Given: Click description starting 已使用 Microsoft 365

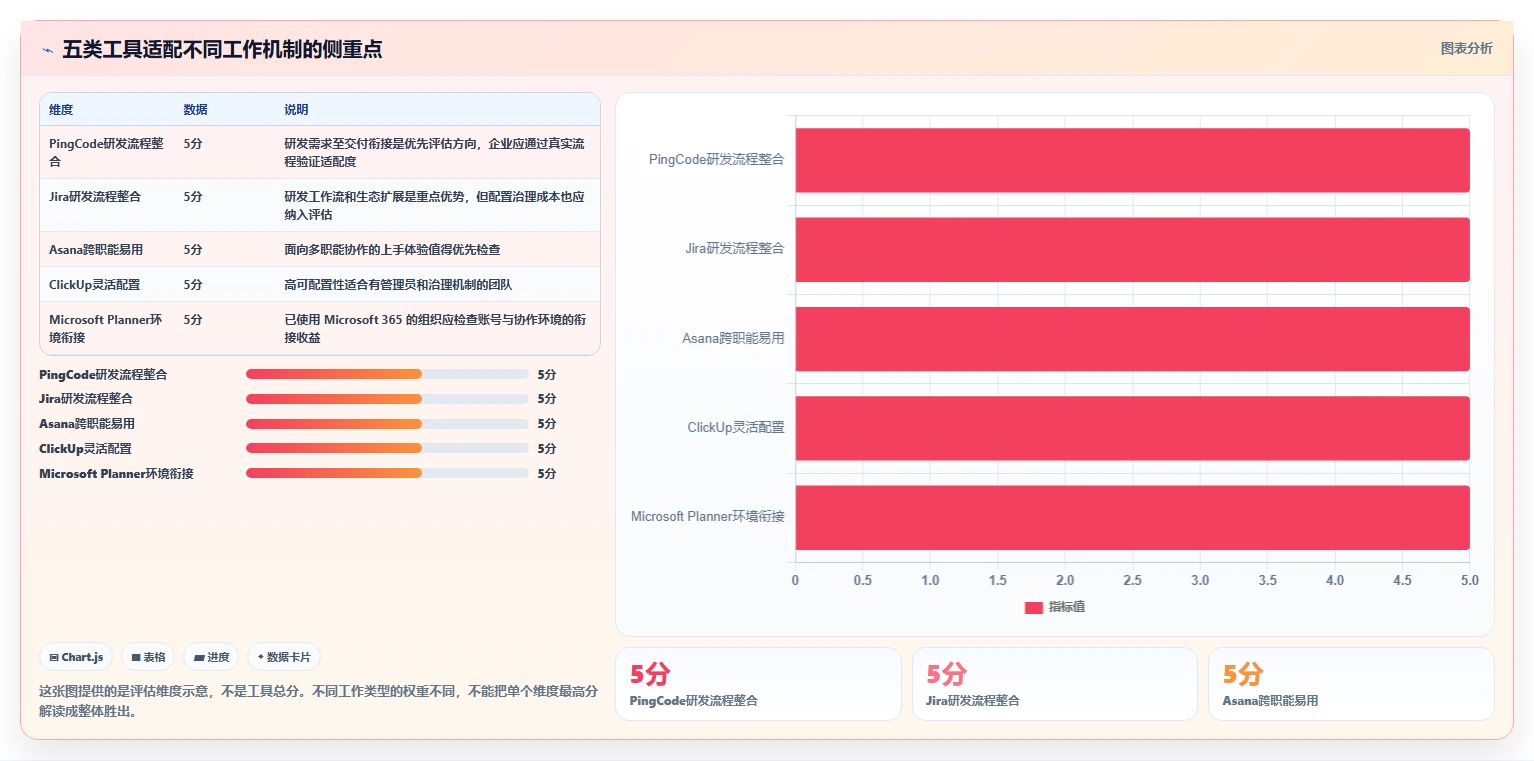Looking at the screenshot, I should 435,329.
